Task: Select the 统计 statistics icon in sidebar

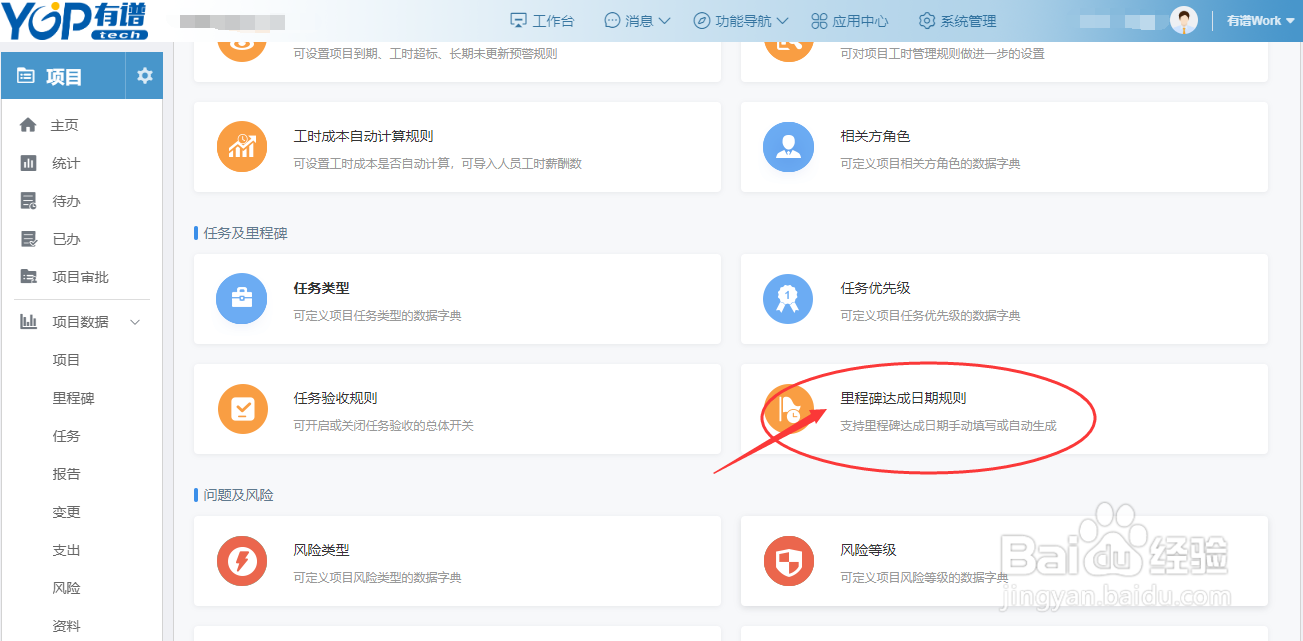Action: [x=28, y=162]
